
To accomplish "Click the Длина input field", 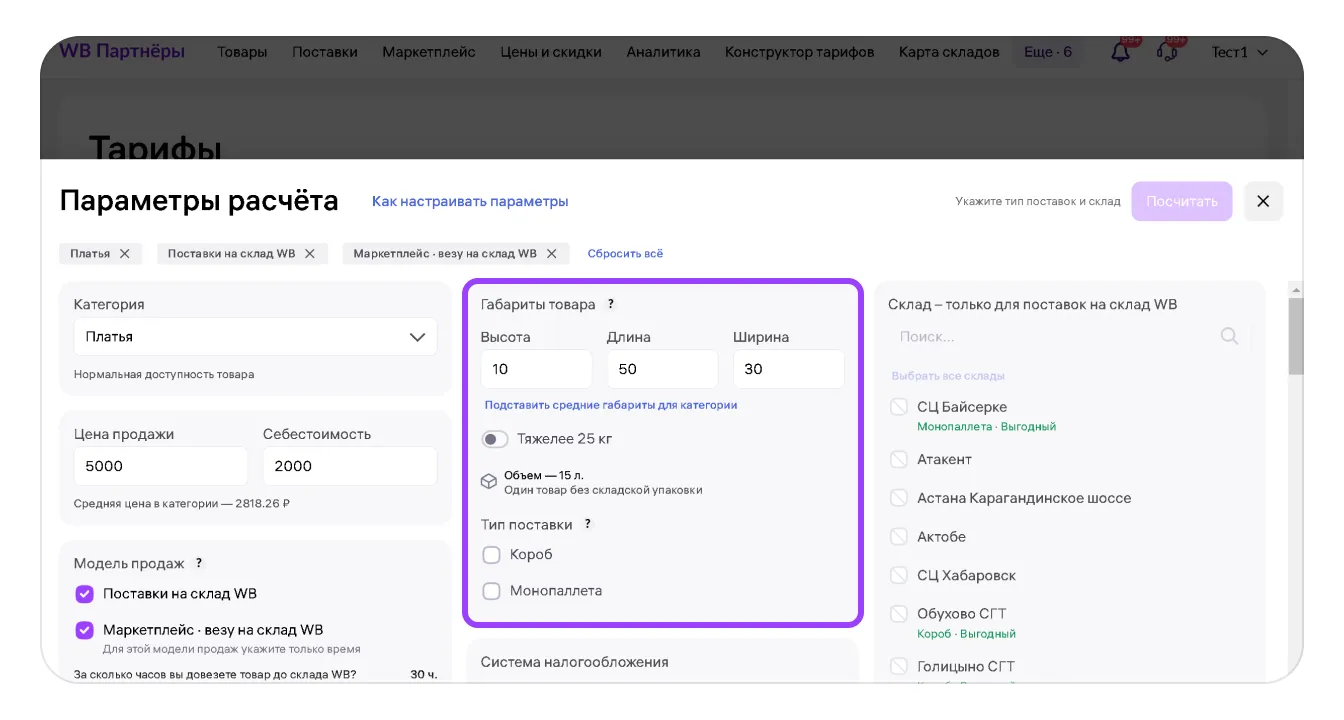I will (x=662, y=369).
